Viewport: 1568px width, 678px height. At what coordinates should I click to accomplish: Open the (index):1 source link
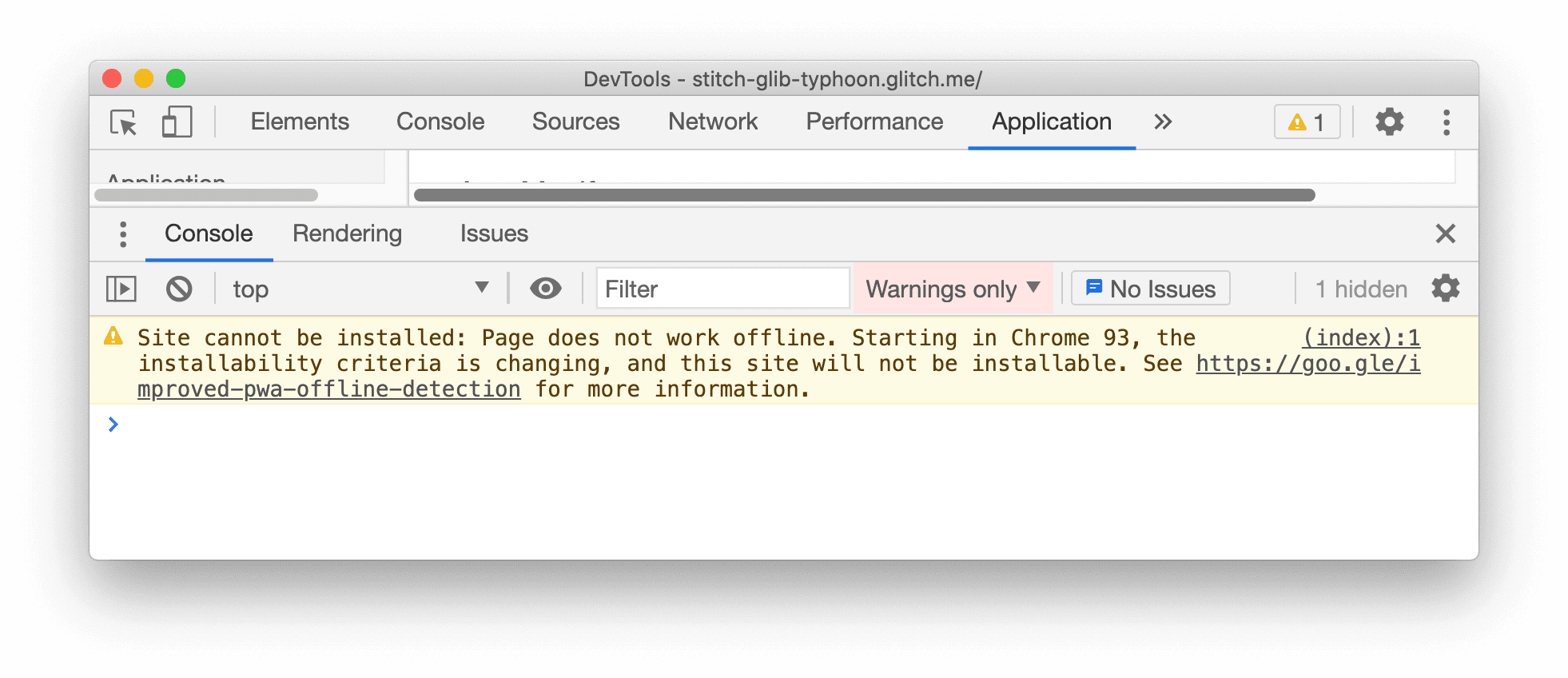[x=1360, y=338]
